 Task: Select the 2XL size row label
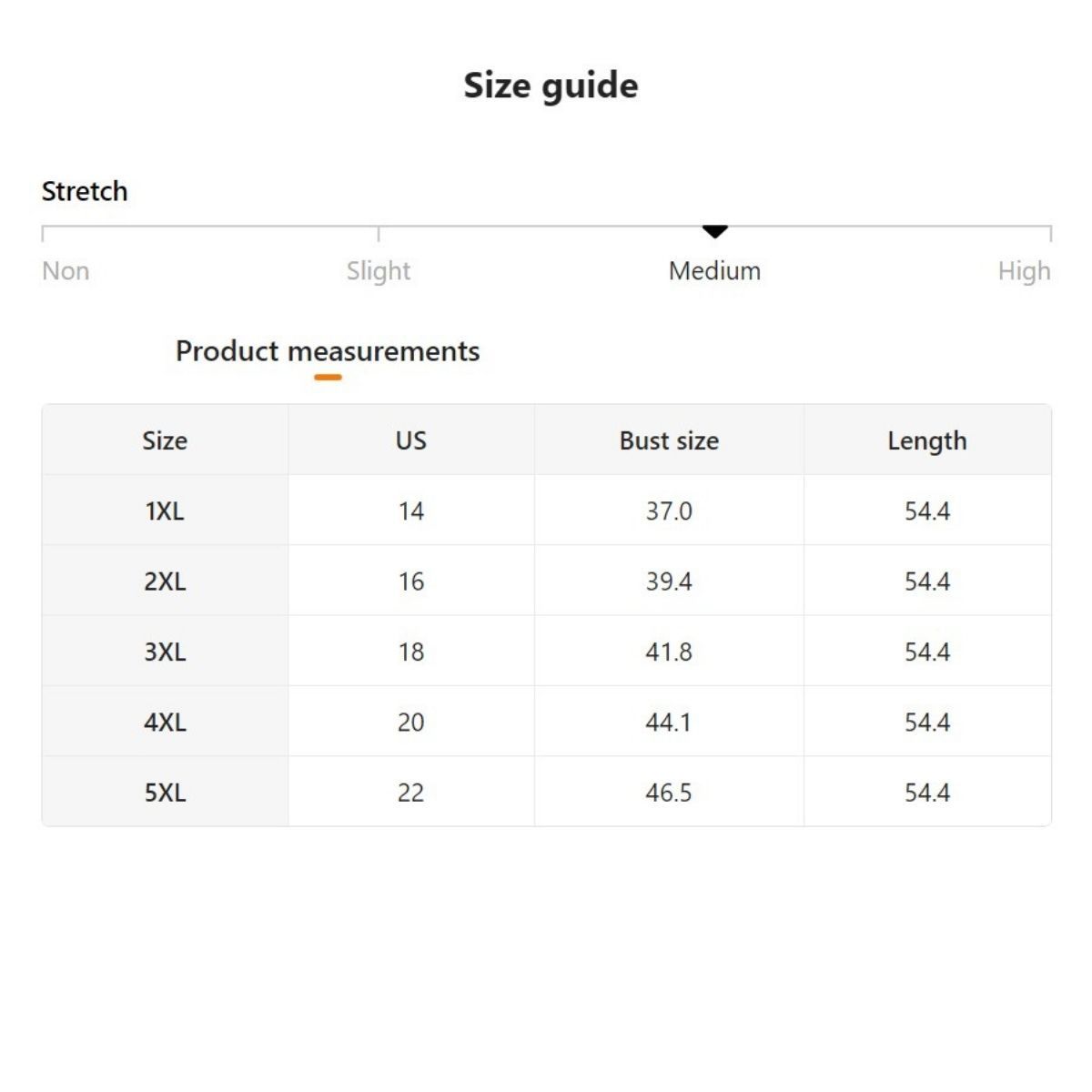165,581
